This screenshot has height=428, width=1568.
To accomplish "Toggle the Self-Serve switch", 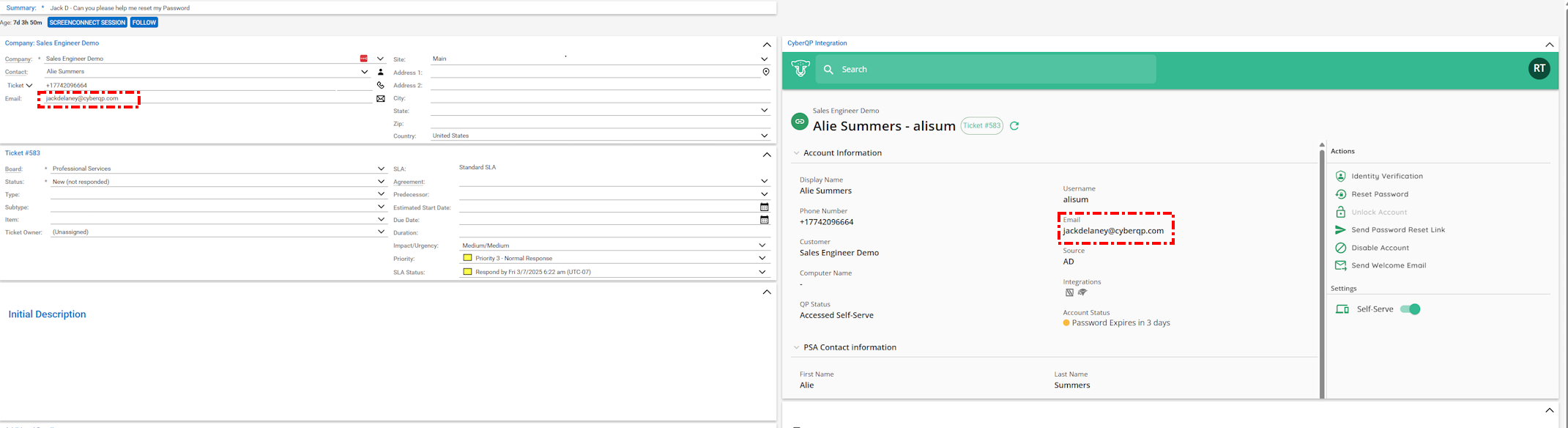I will pyautogui.click(x=1410, y=309).
